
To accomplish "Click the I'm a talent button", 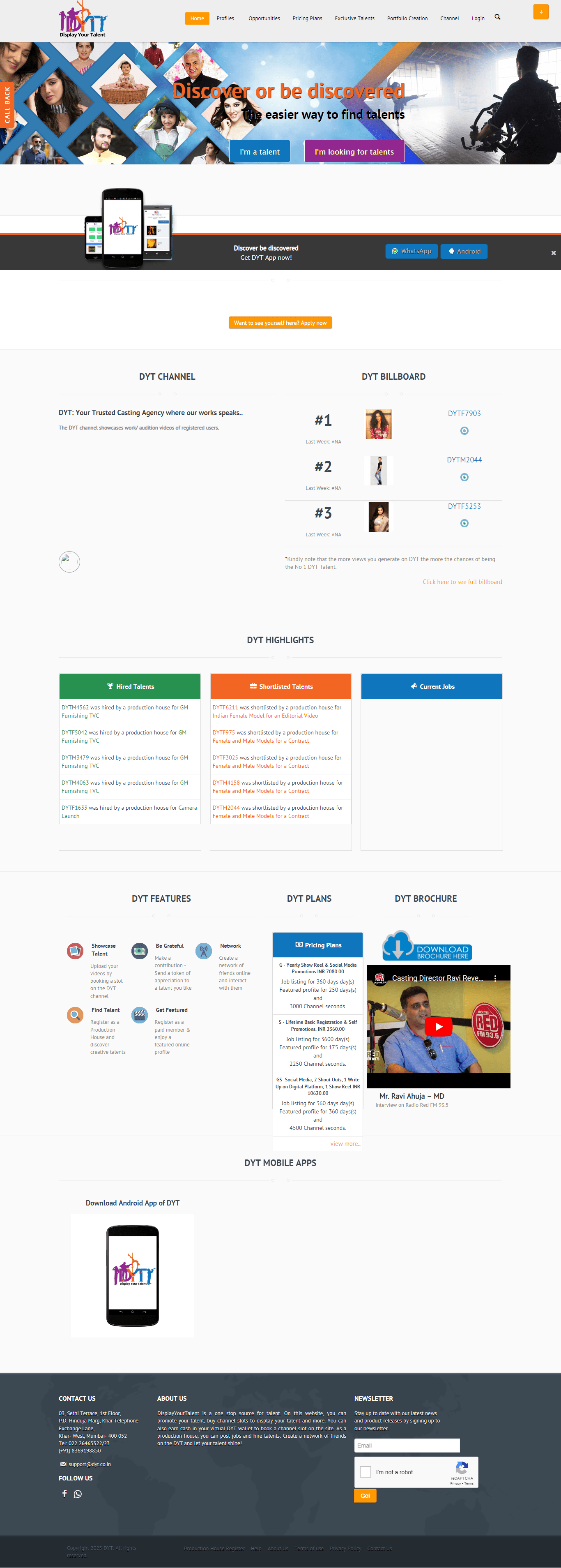I will tap(260, 152).
